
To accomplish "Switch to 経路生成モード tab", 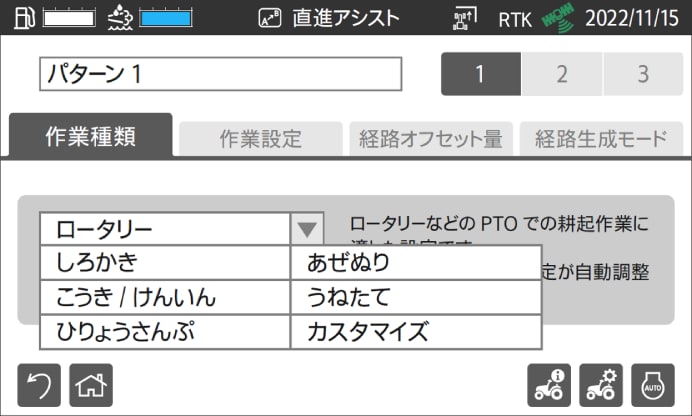I will pyautogui.click(x=601, y=139).
